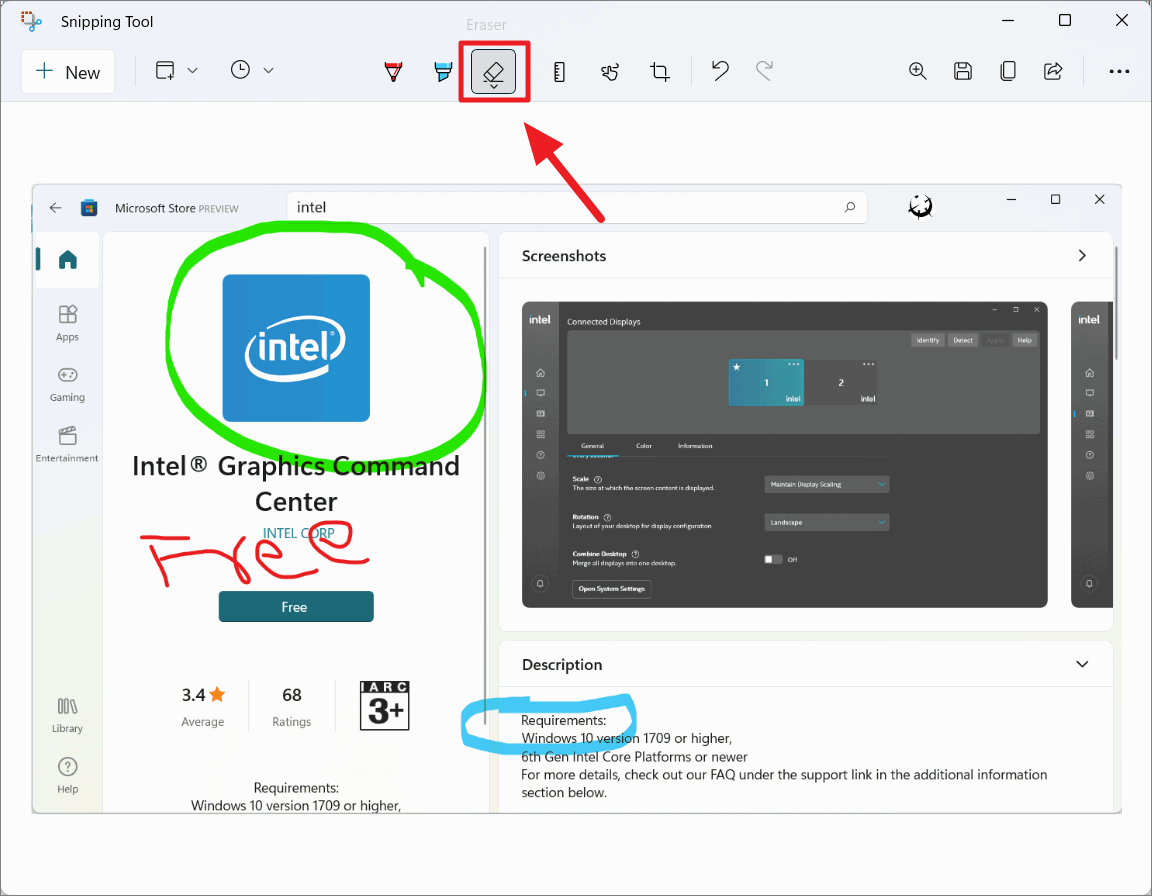Minimize the Microsoft Store window
Screen dimensions: 1152x896
[1012, 199]
